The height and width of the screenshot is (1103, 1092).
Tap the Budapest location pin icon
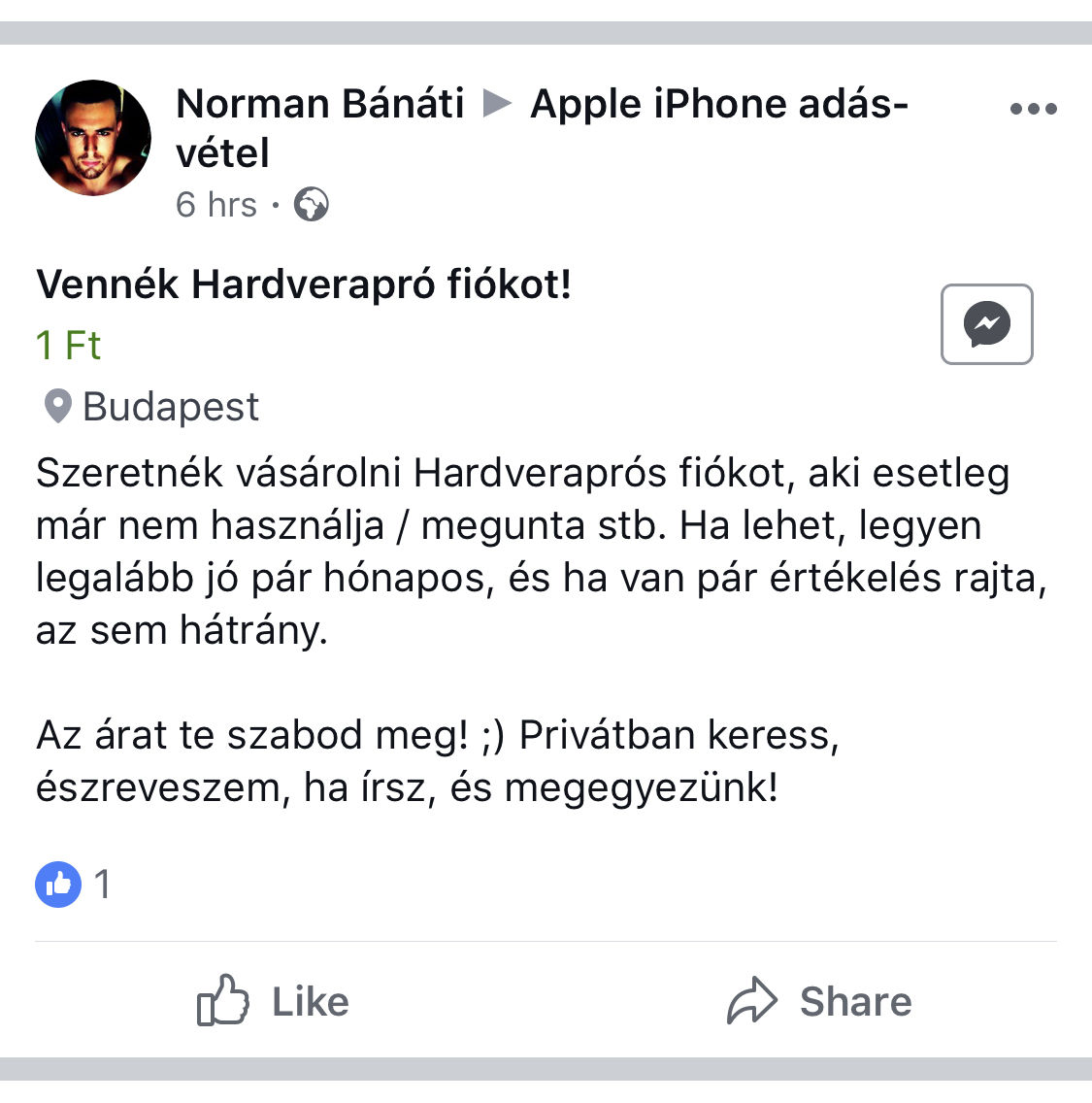(57, 406)
